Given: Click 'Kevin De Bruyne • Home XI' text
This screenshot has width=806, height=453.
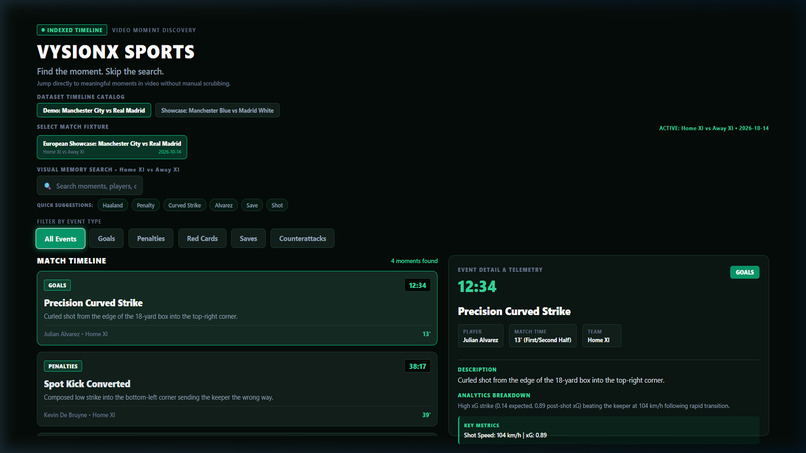Looking at the screenshot, I should 79,415.
